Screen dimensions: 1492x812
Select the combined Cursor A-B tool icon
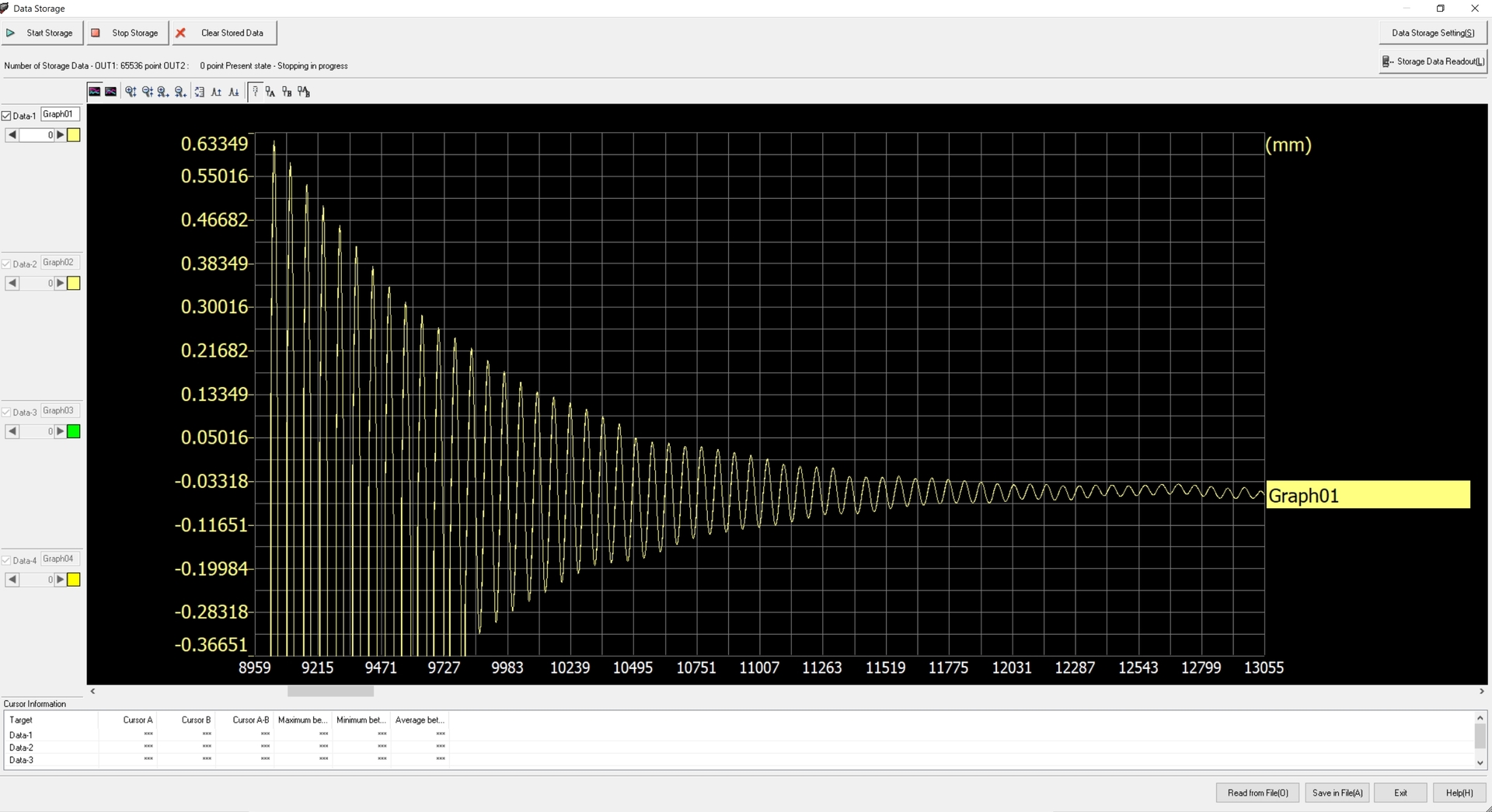pyautogui.click(x=304, y=92)
